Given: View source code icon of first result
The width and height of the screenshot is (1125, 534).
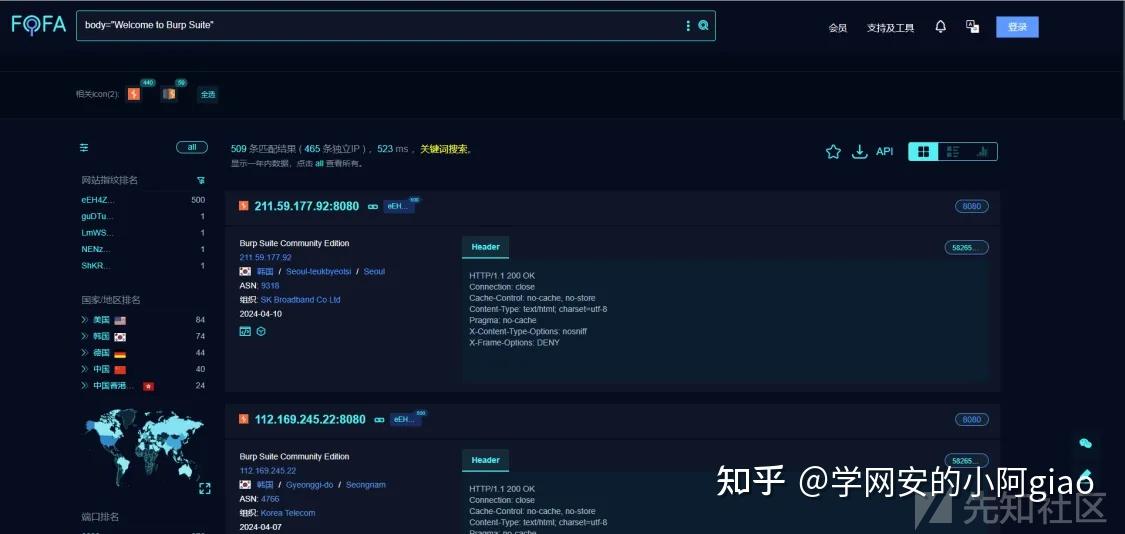Looking at the screenshot, I should click(x=245, y=332).
